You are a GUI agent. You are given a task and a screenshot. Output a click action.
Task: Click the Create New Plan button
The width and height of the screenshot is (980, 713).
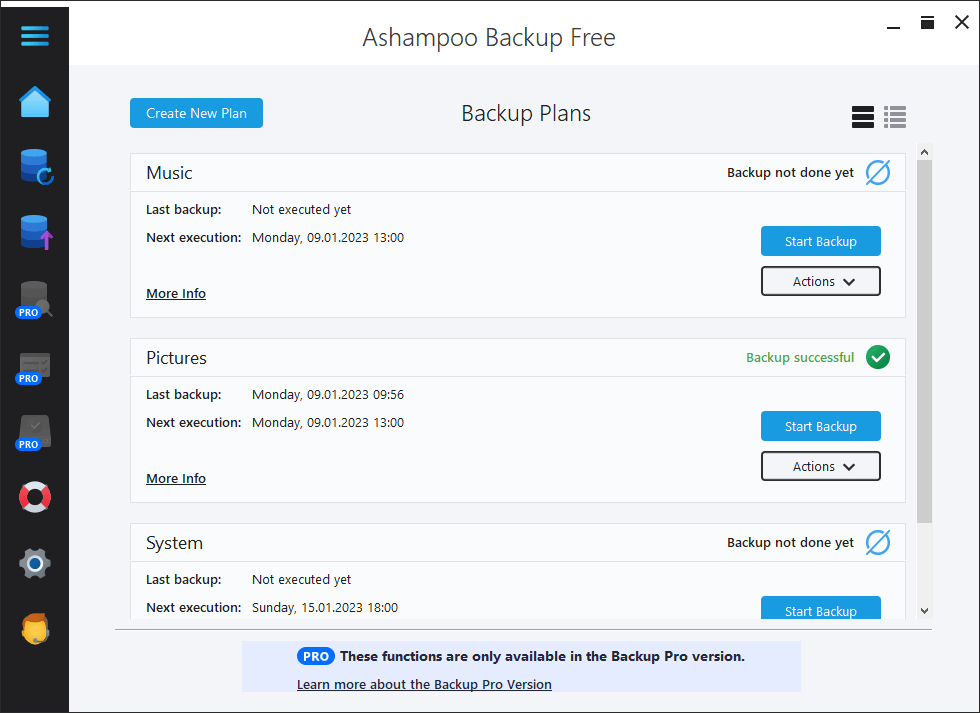(x=196, y=113)
